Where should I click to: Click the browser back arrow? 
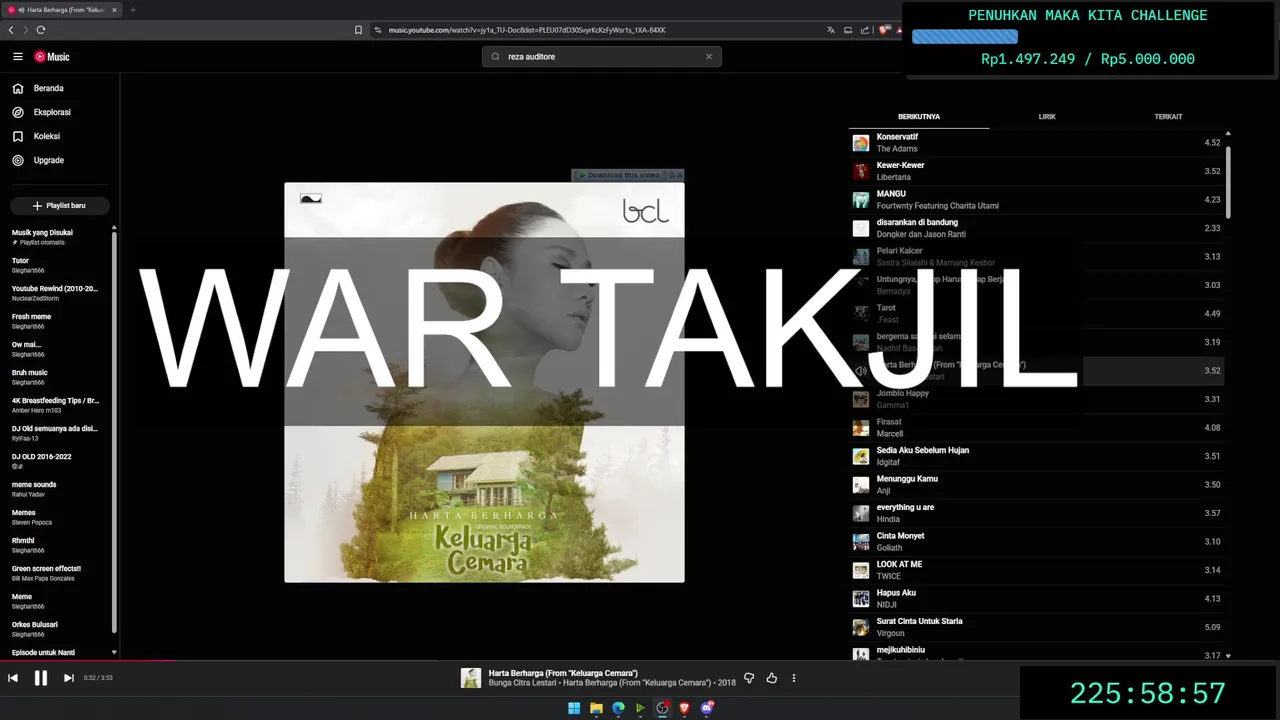point(11,30)
